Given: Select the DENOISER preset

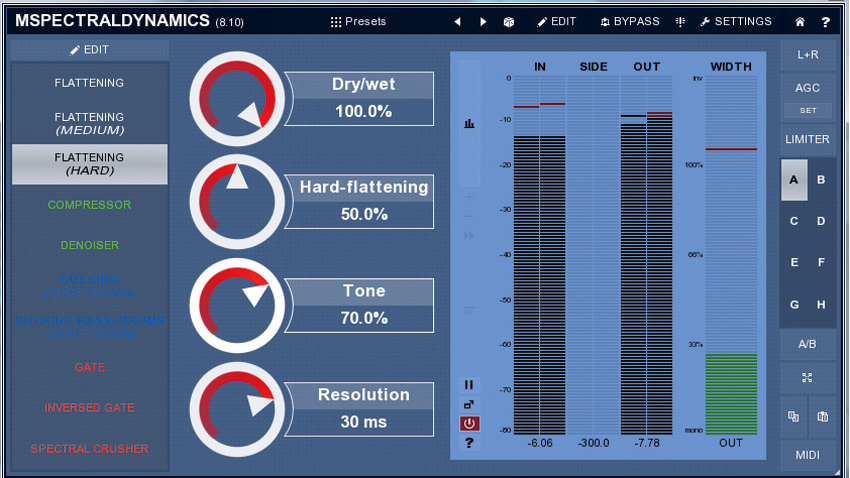Looking at the screenshot, I should (89, 245).
